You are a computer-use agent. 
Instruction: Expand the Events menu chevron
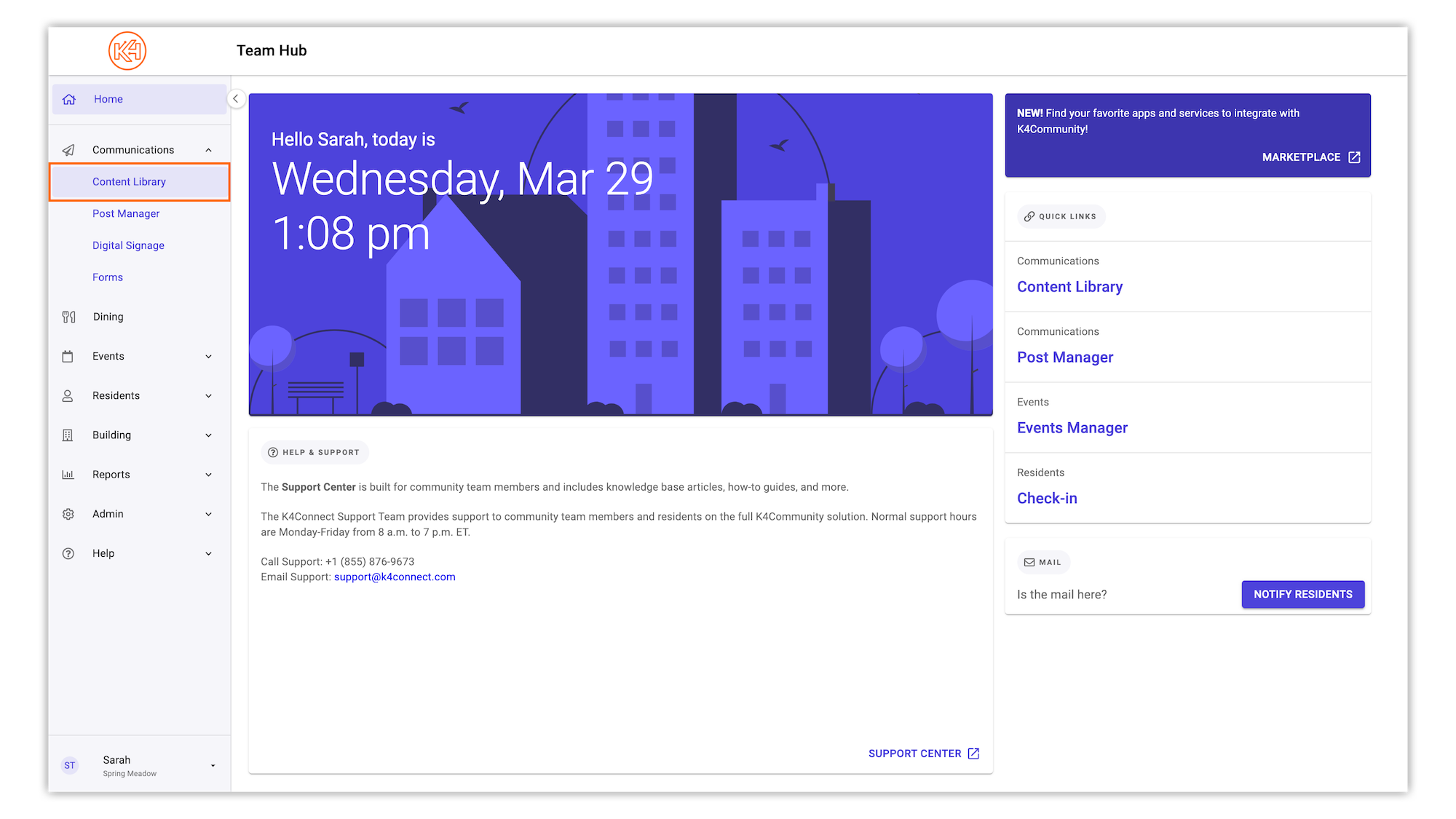pos(208,357)
